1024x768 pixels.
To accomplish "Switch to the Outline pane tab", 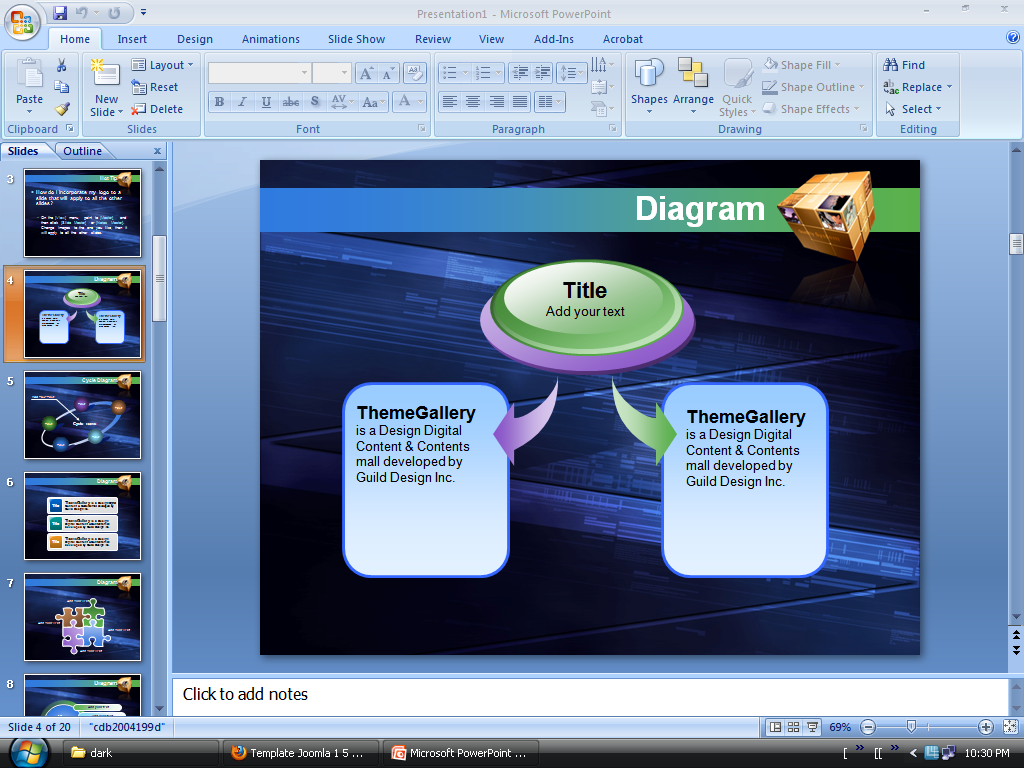I will tap(82, 151).
